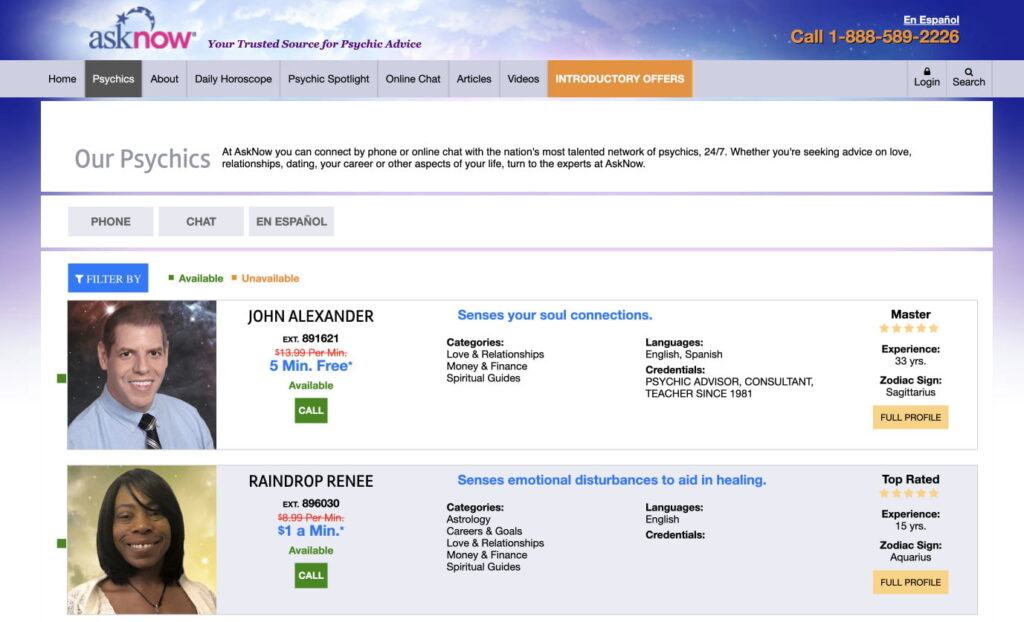1024x622 pixels.
Task: Click 'EXT. 896030' extension text
Action: pyautogui.click(x=311, y=504)
